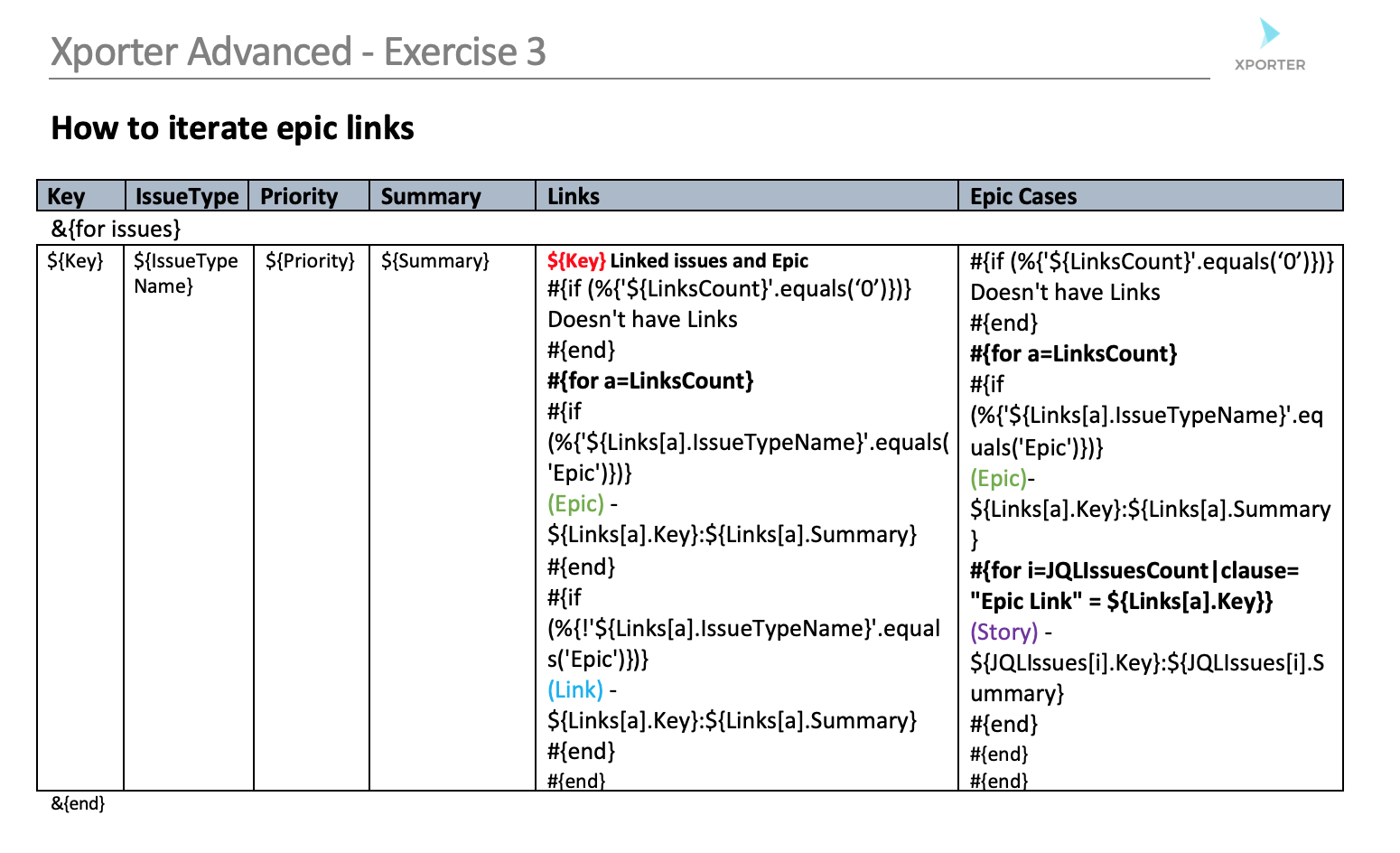Image resolution: width=1400 pixels, height=853 pixels.
Task: Click the green '(Epic)' text in Links column
Action: [575, 504]
